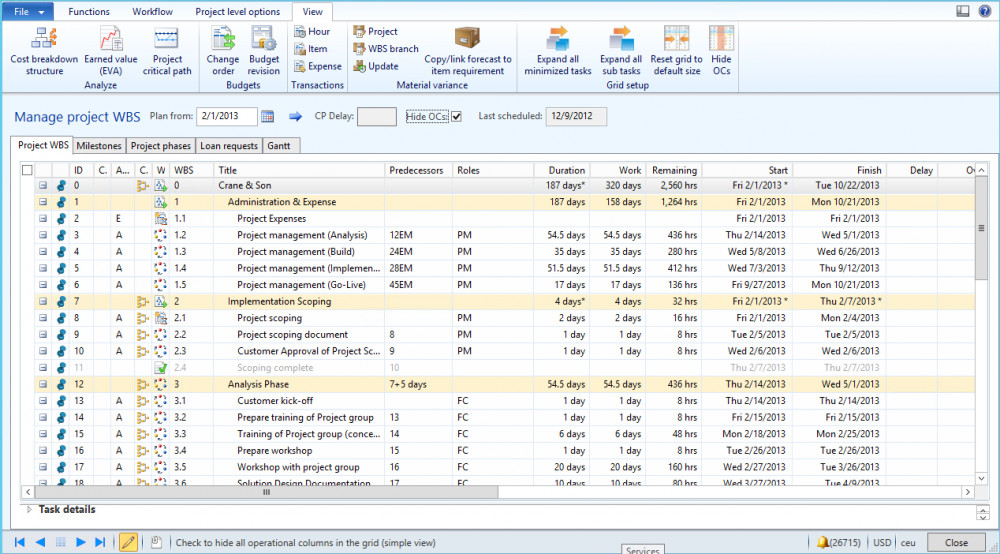Switch to Milestones tab
The image size is (1000, 554).
tap(99, 146)
